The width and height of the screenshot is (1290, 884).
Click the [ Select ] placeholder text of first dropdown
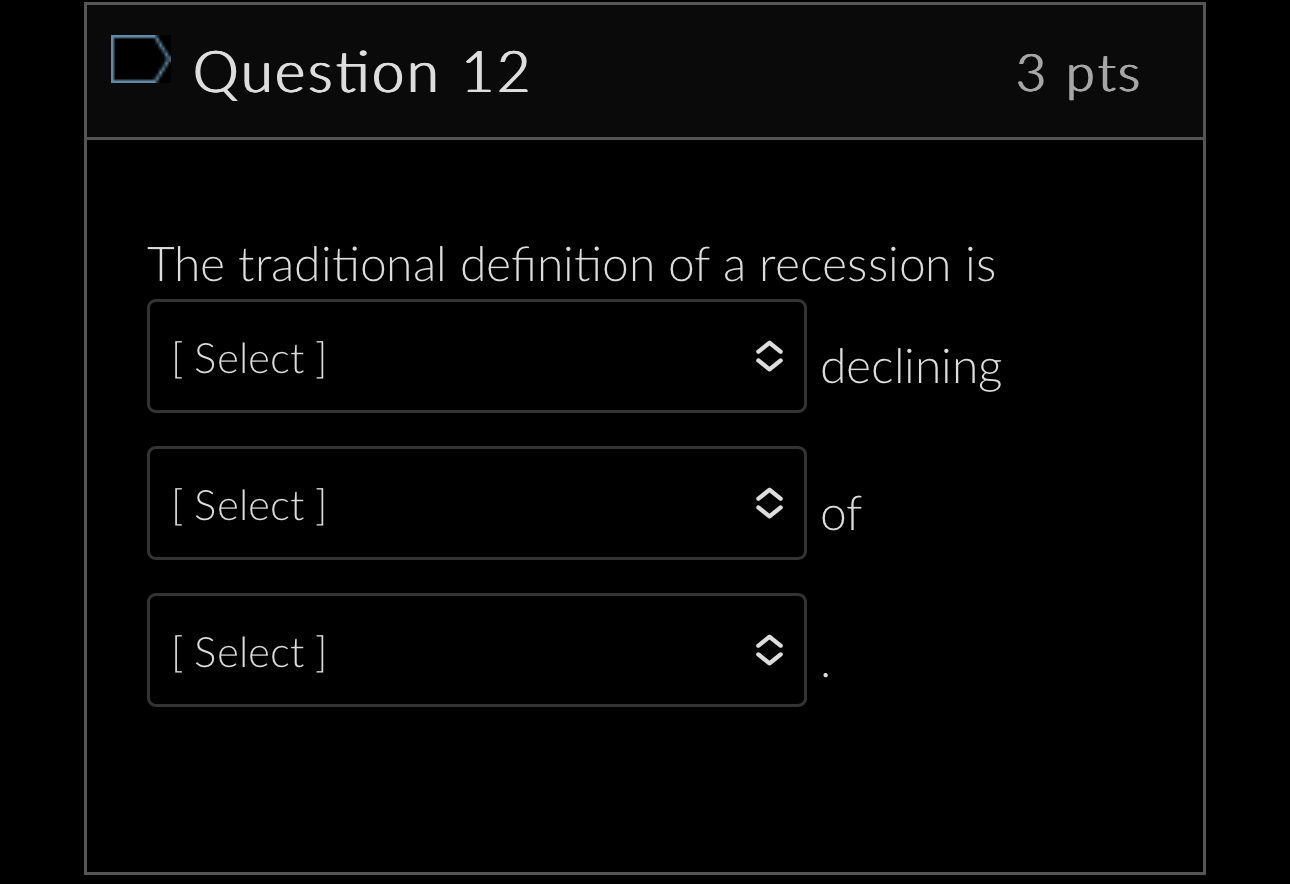pyautogui.click(x=247, y=357)
